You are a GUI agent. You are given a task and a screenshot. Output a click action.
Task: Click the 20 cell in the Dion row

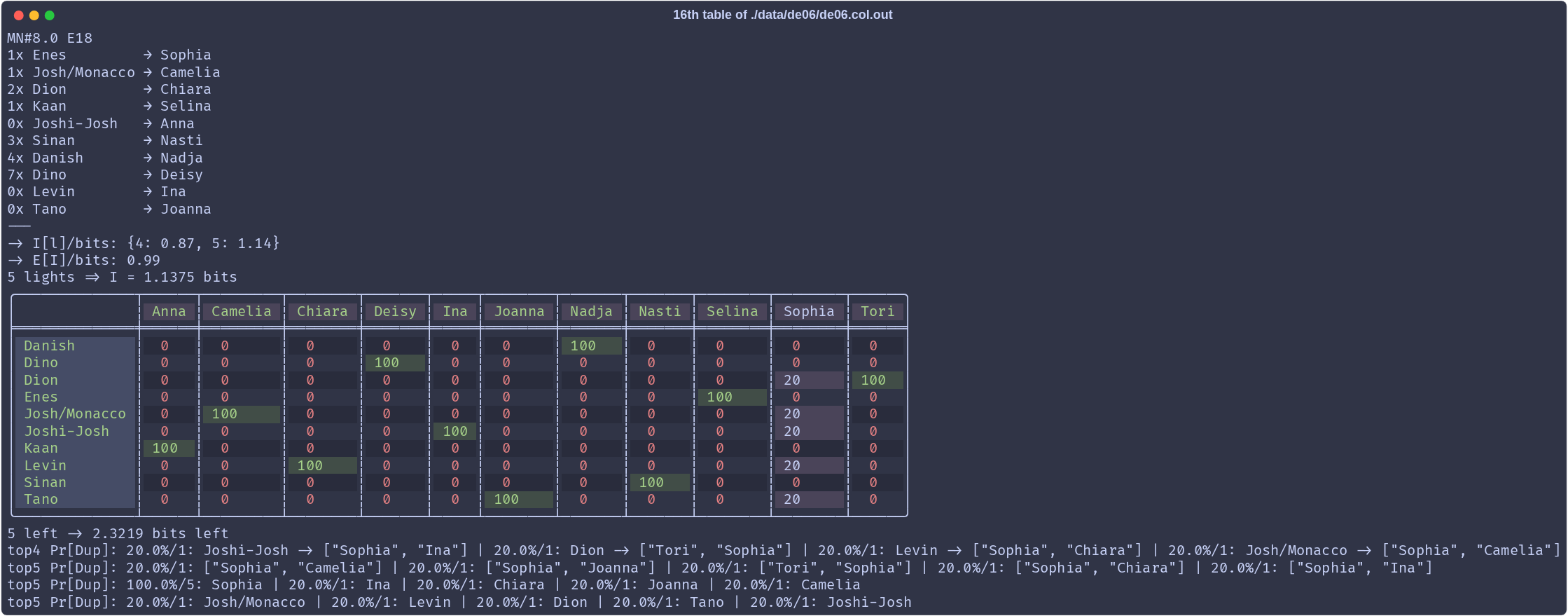coord(809,380)
